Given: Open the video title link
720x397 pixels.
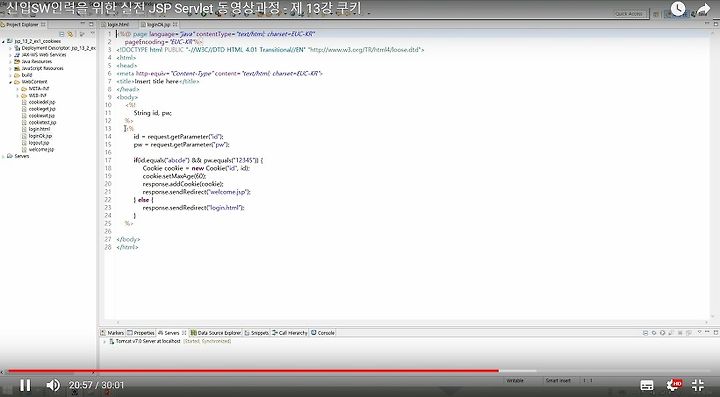Looking at the screenshot, I should (184, 8).
